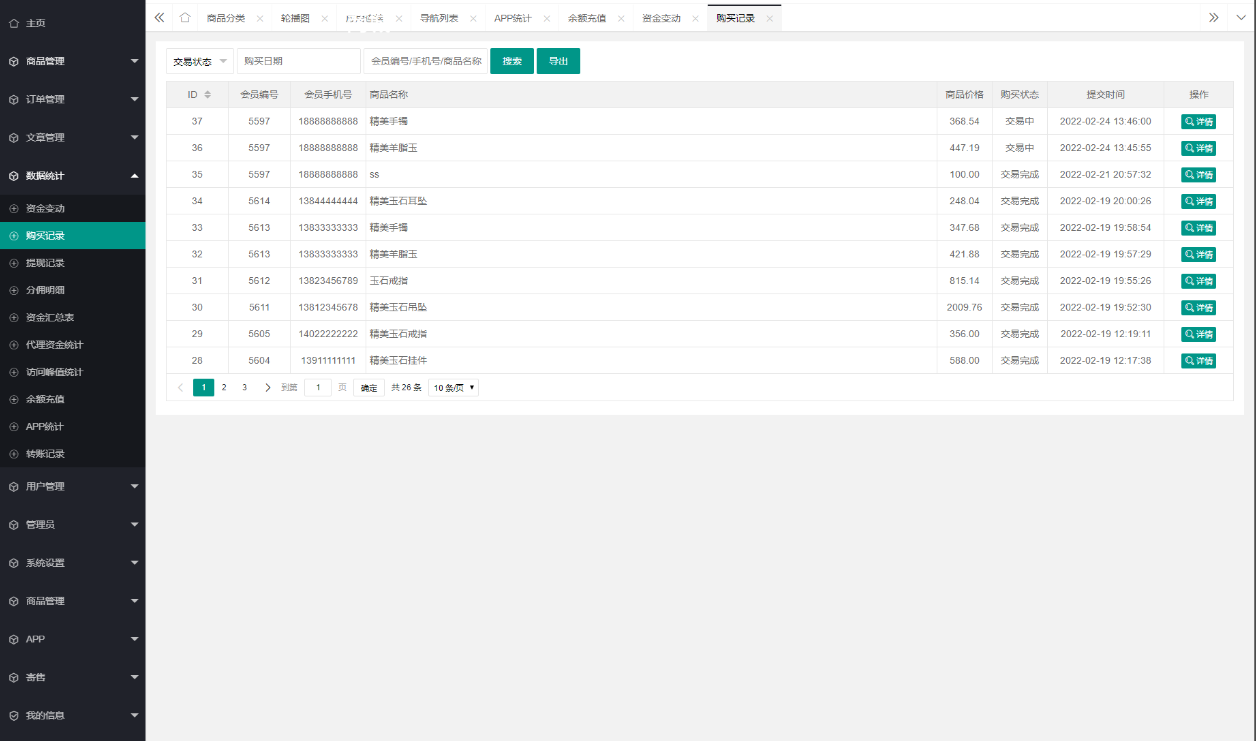Screen dimensions: 1256x741
Task: Expand the tab options chevron at top right
Action: pyautogui.click(x=1214, y=18)
